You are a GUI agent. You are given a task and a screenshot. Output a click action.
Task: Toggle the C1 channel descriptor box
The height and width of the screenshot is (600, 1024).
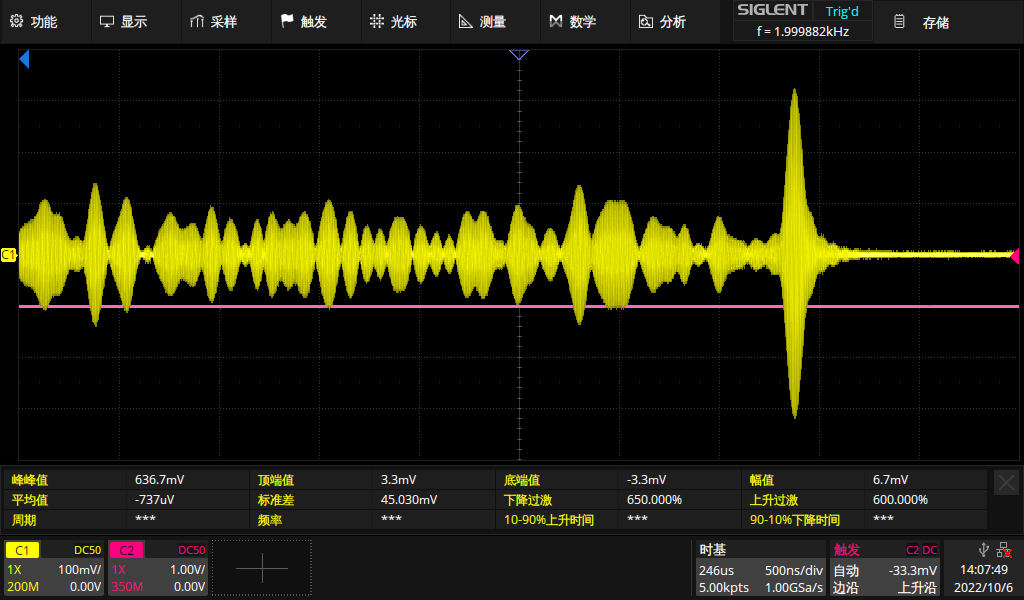54,568
